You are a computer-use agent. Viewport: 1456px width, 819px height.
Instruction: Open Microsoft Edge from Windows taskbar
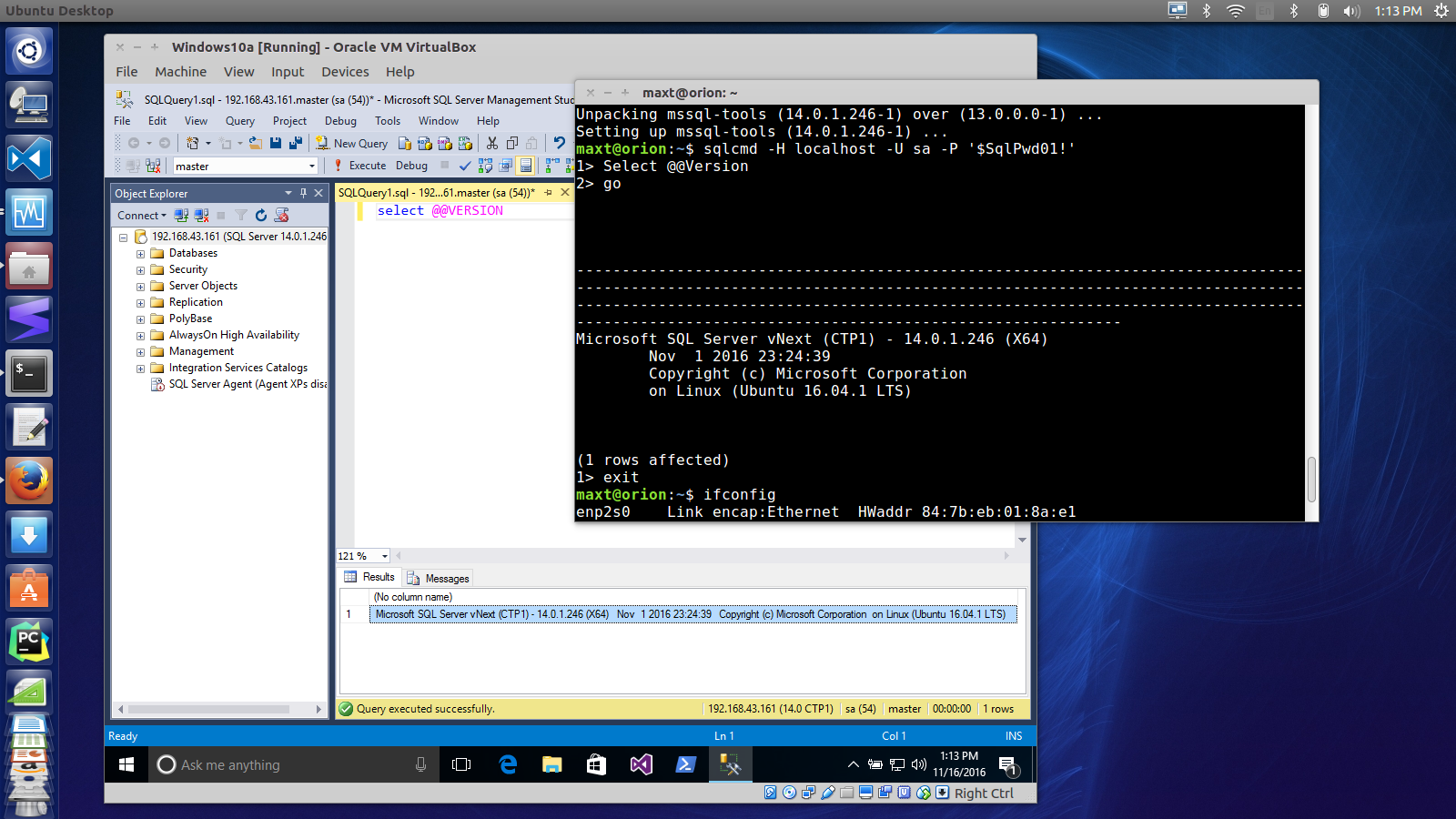[508, 764]
